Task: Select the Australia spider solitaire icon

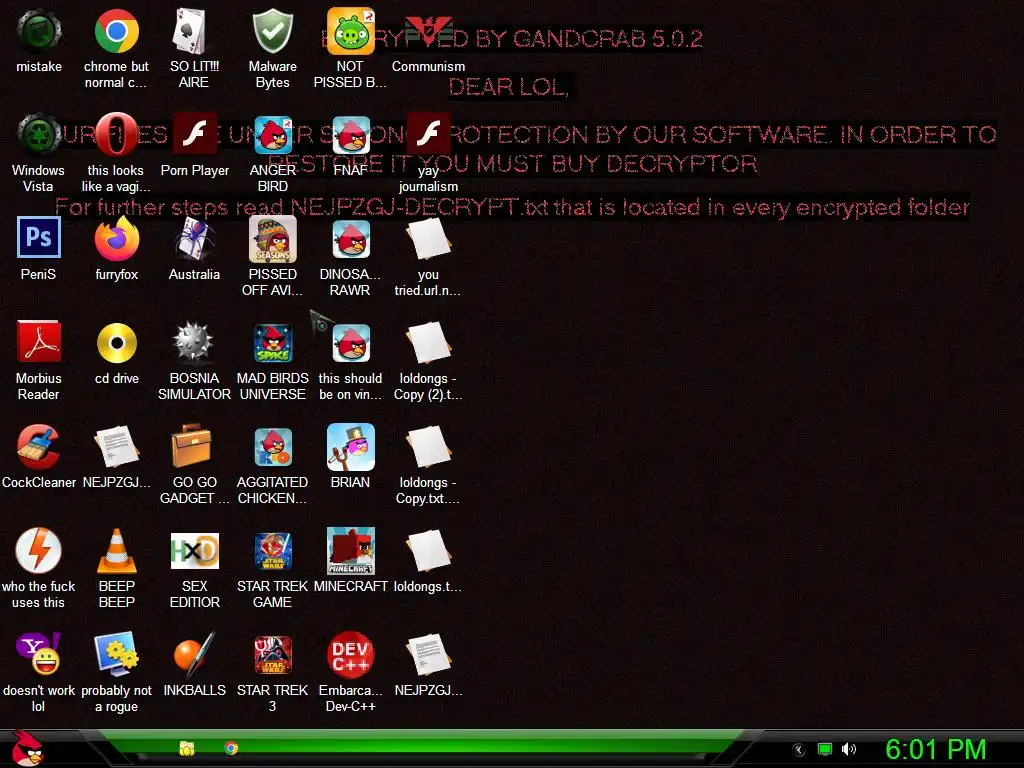Action: pos(194,238)
